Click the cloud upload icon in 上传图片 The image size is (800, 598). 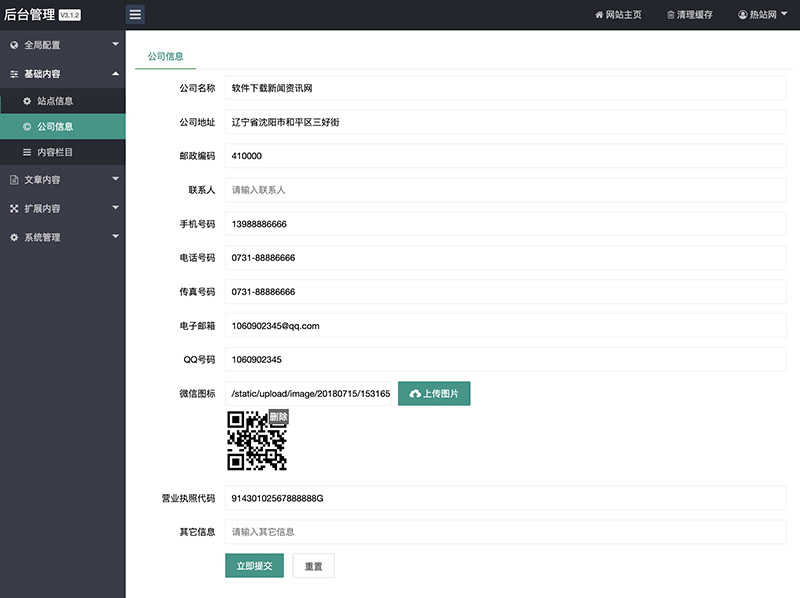[415, 394]
